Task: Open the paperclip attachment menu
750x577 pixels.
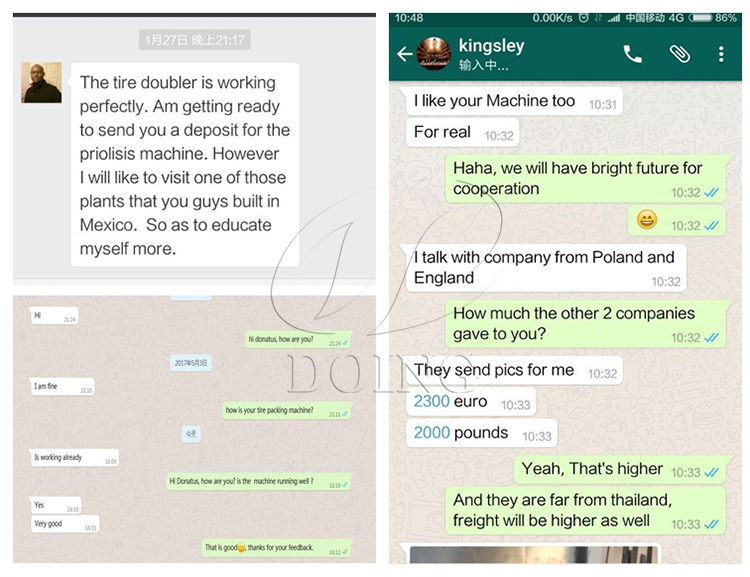Action: tap(679, 54)
